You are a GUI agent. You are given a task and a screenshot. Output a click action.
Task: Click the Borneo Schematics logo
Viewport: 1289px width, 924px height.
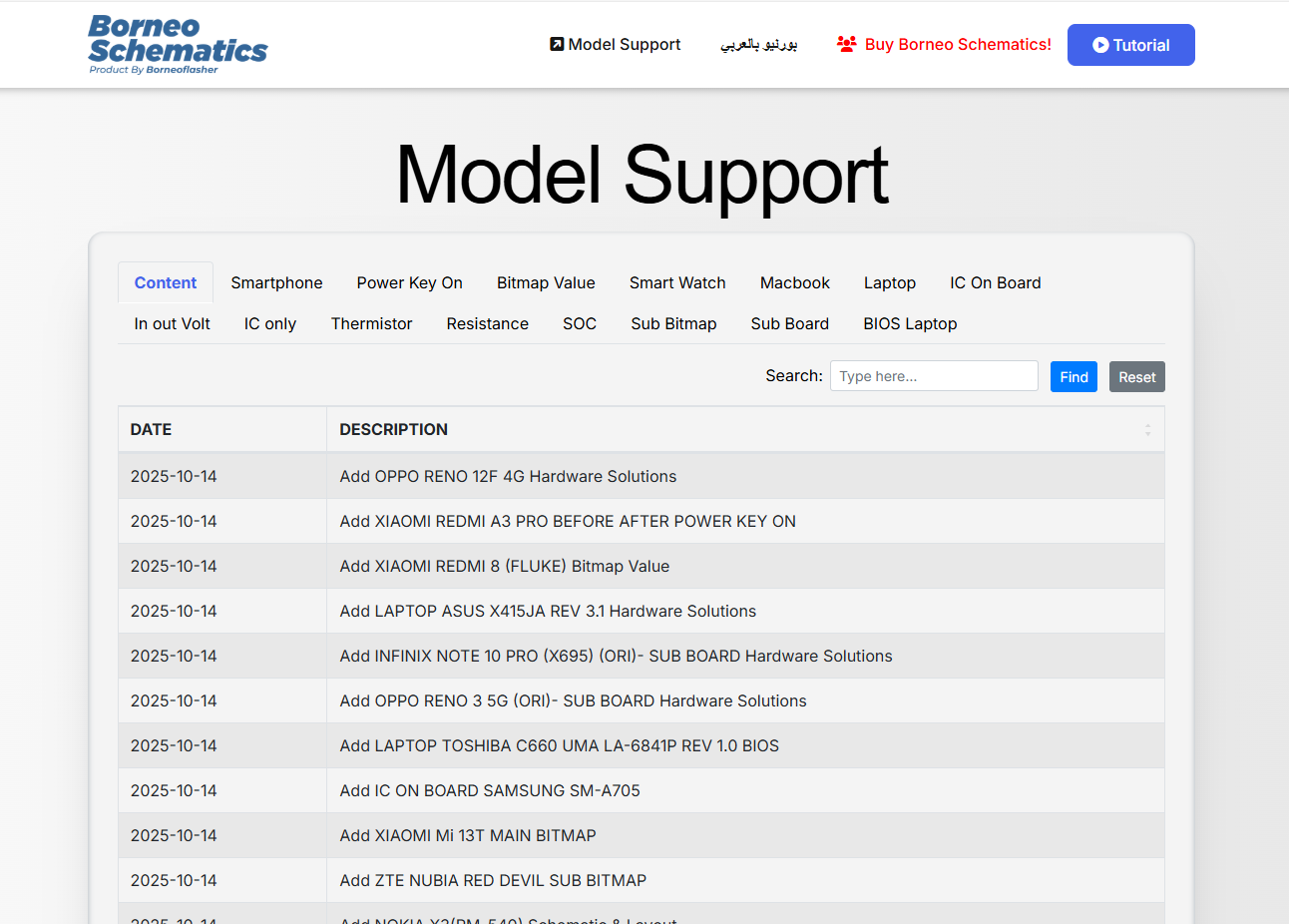tap(178, 45)
